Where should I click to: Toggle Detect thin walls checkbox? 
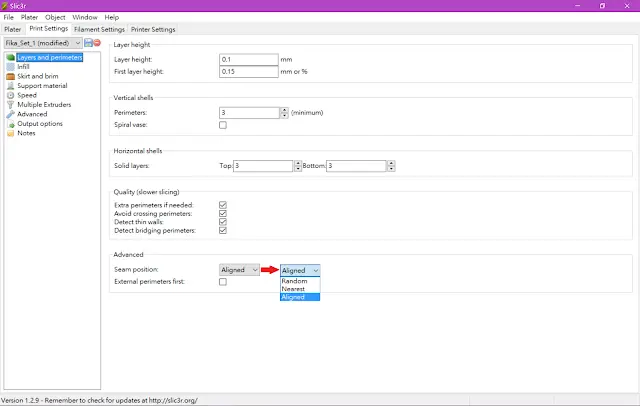click(x=223, y=222)
